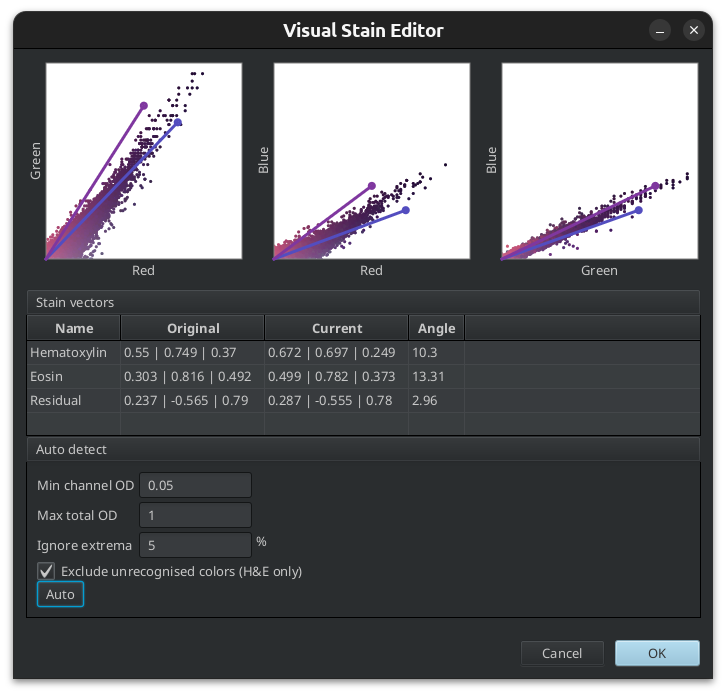This screenshot has width=726, height=695.
Task: Click the Original column header
Action: tap(193, 328)
